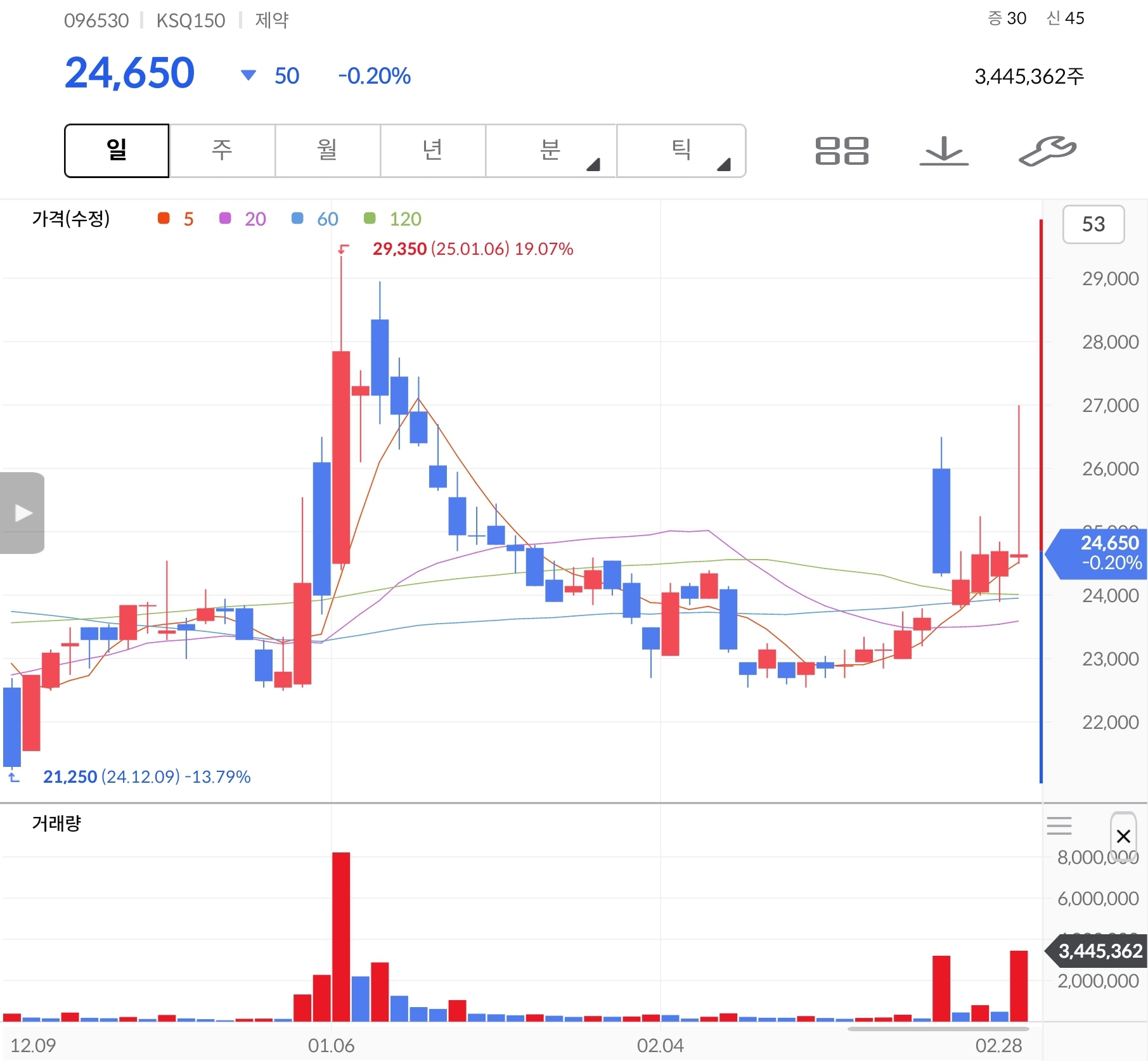Viewport: 1148px width, 1061px height.
Task: Click the 02.28 date axis label
Action: point(999,1045)
